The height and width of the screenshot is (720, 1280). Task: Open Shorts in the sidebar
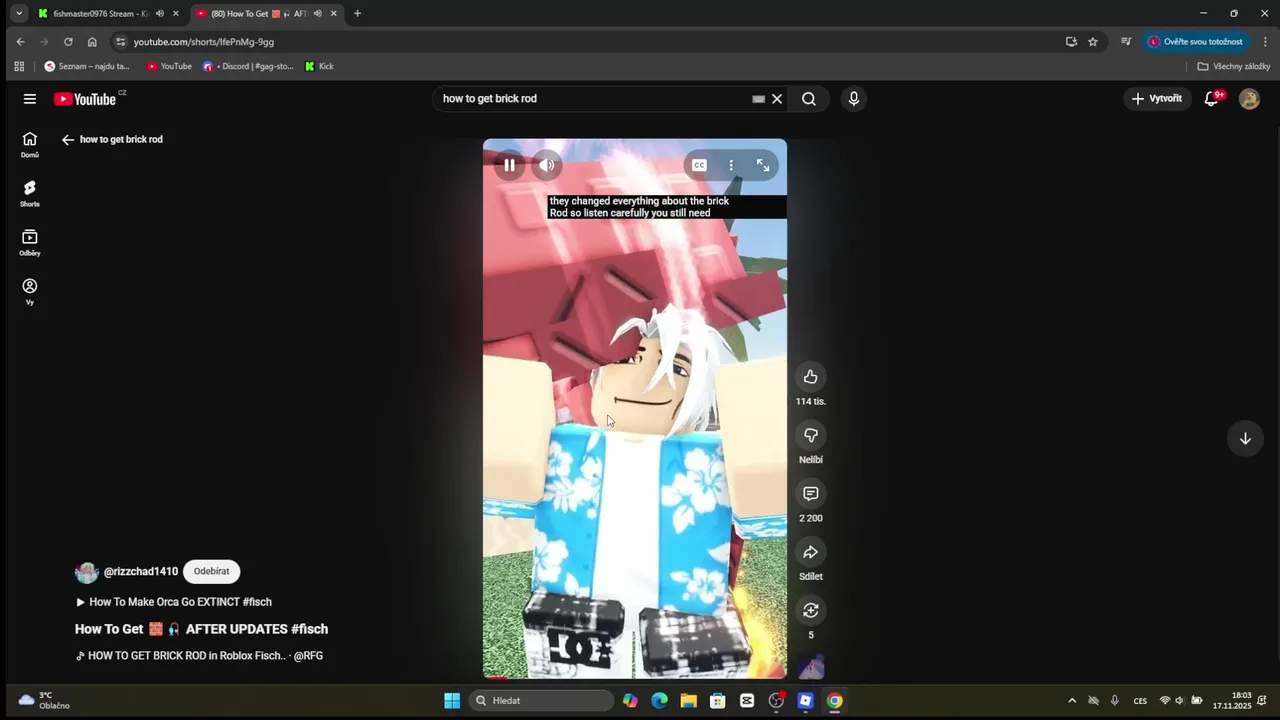click(30, 194)
